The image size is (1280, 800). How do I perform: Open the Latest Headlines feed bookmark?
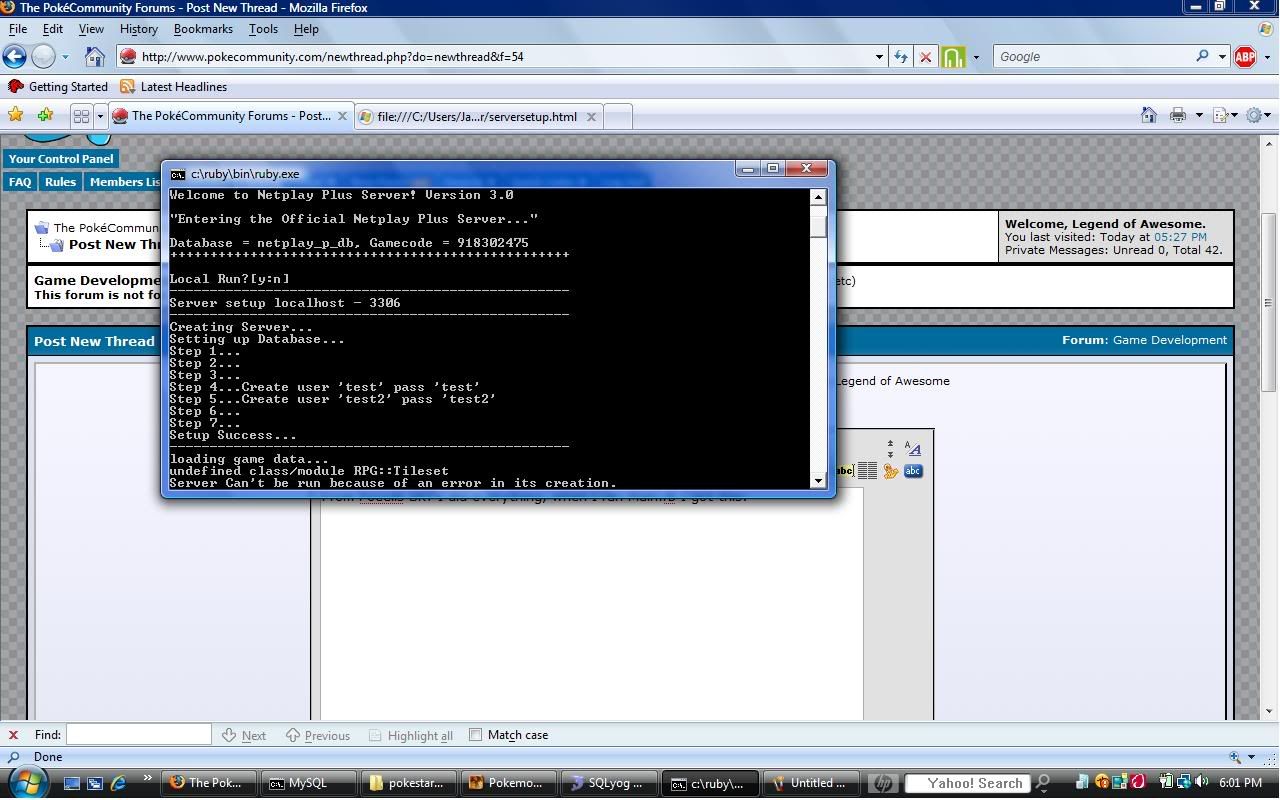174,87
